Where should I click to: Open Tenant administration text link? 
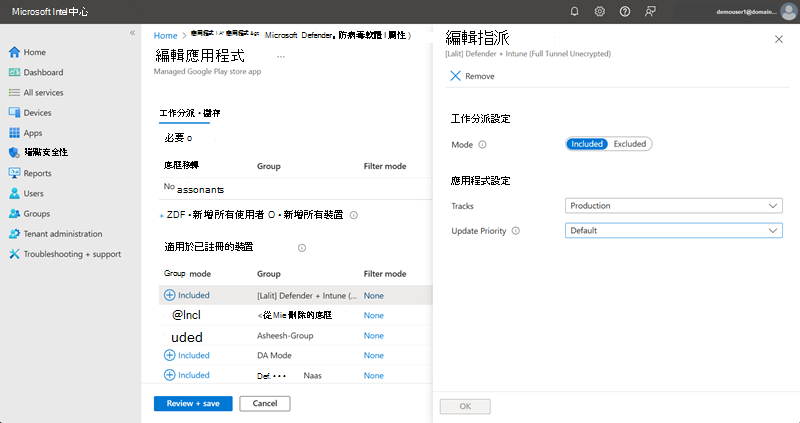pos(63,234)
